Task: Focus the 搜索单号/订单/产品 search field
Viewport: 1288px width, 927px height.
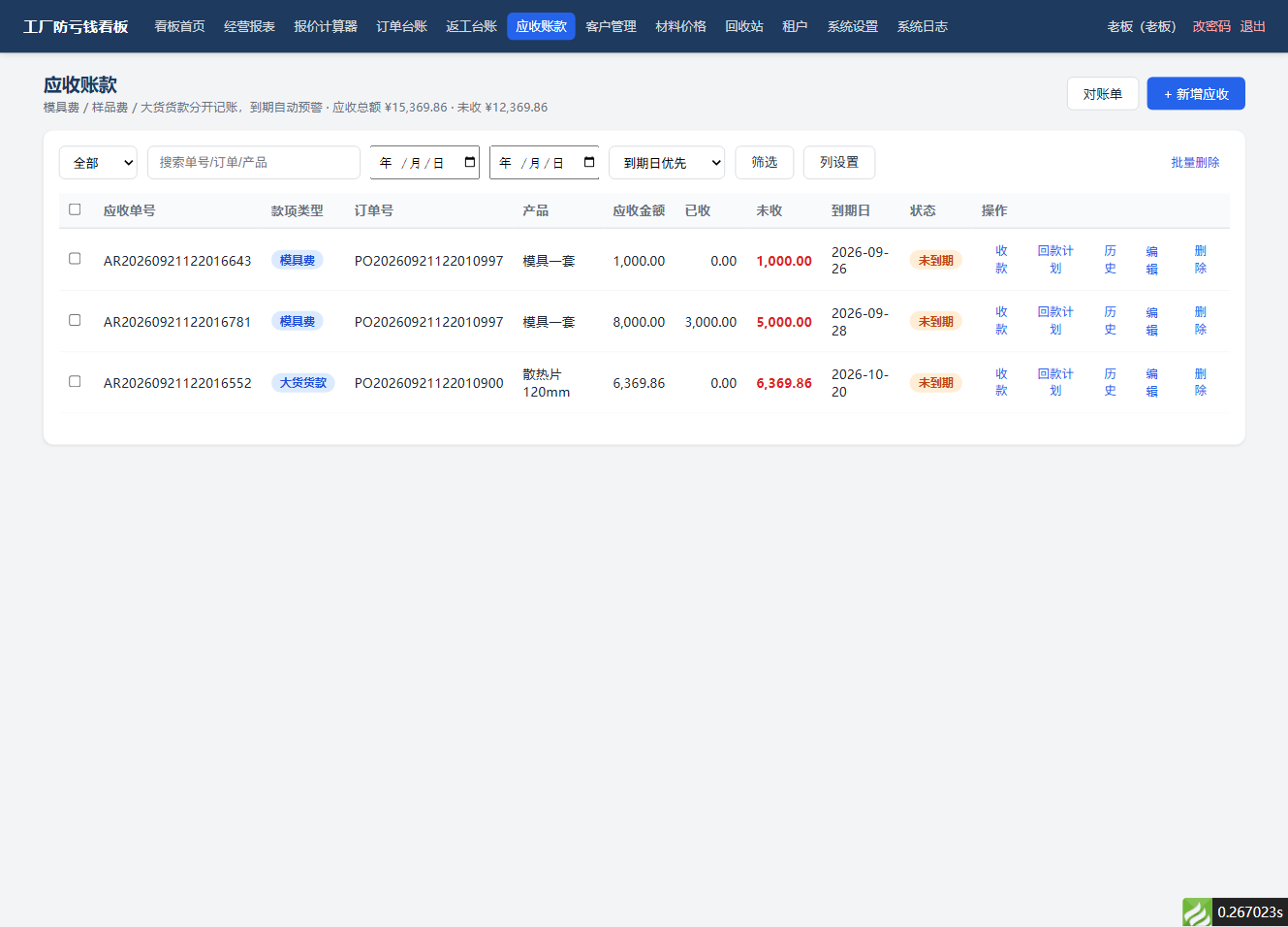Action: coord(254,163)
